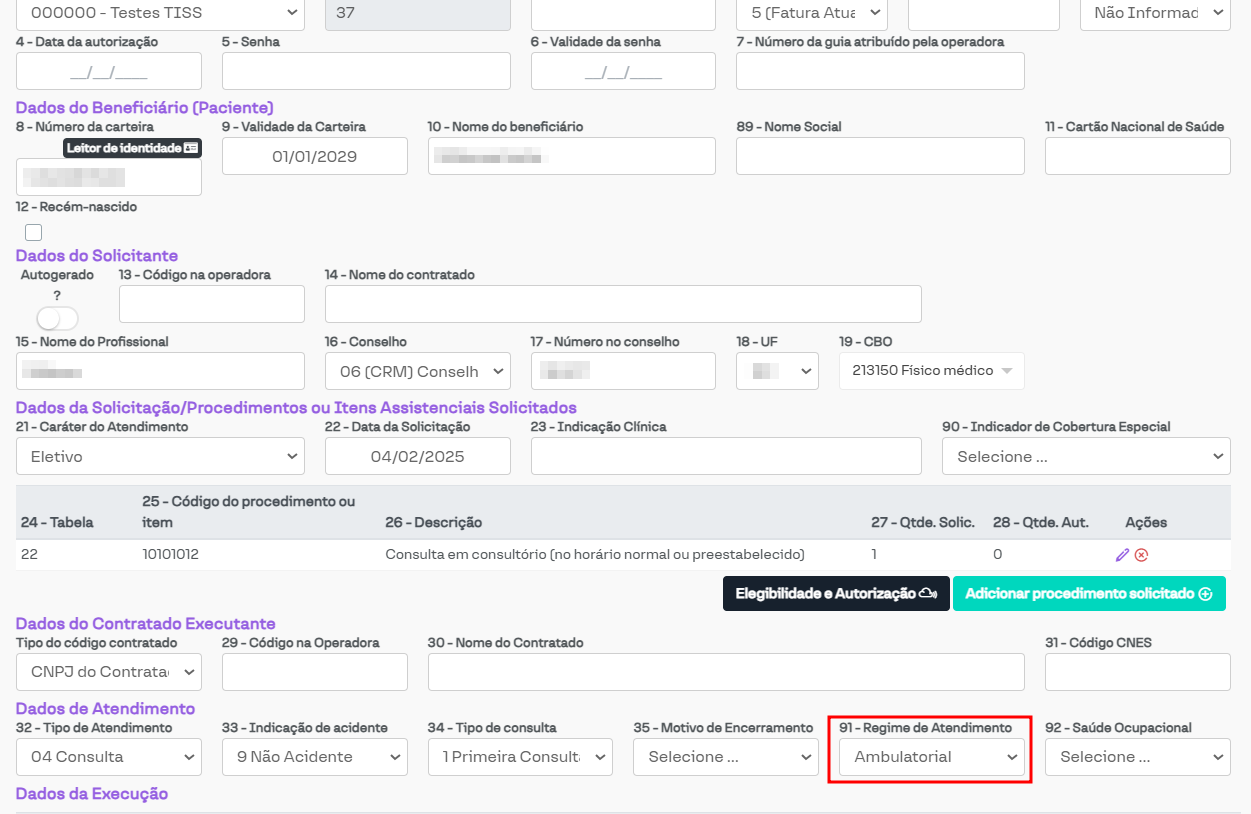Click Adicionar procedimento solicitado button

1088,594
